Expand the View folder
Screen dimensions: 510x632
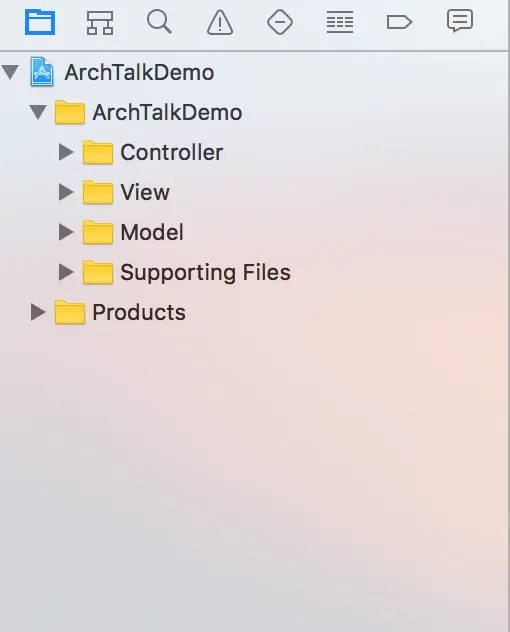[x=66, y=192]
